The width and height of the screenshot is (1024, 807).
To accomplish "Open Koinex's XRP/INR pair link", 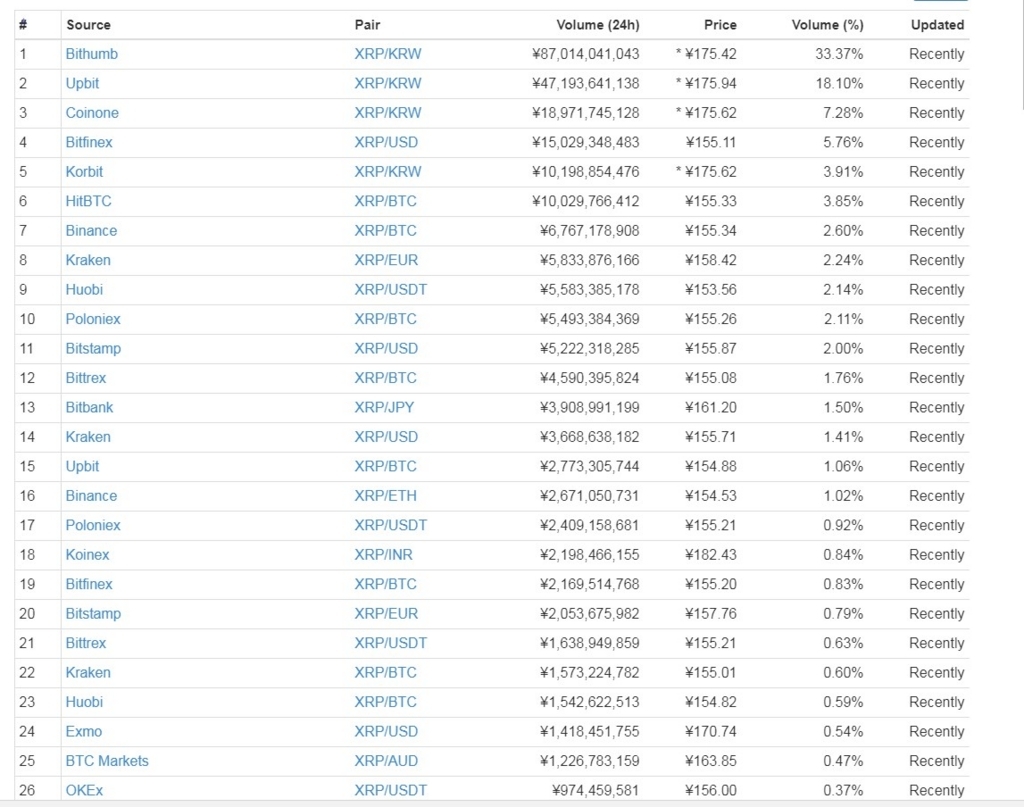I will pyautogui.click(x=383, y=555).
